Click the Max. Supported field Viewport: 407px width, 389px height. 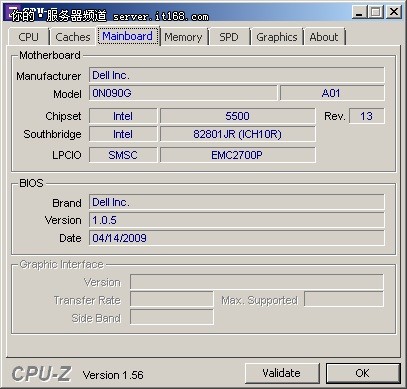344,299
